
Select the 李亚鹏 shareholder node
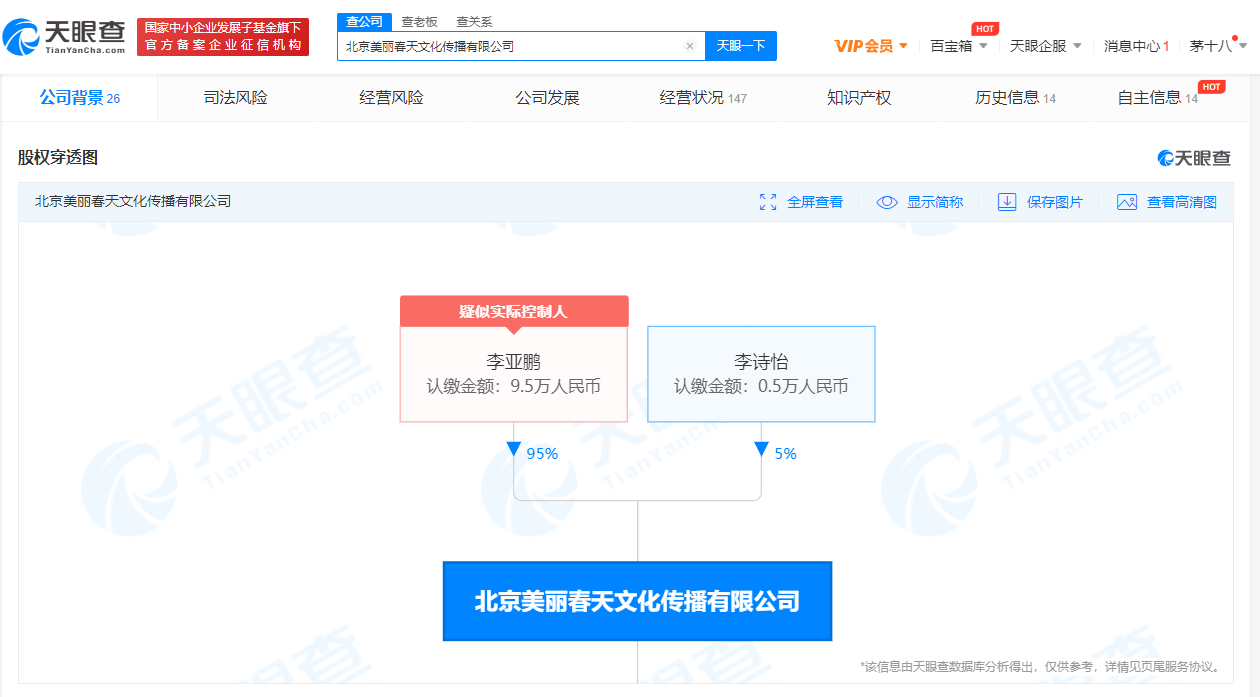click(x=514, y=374)
